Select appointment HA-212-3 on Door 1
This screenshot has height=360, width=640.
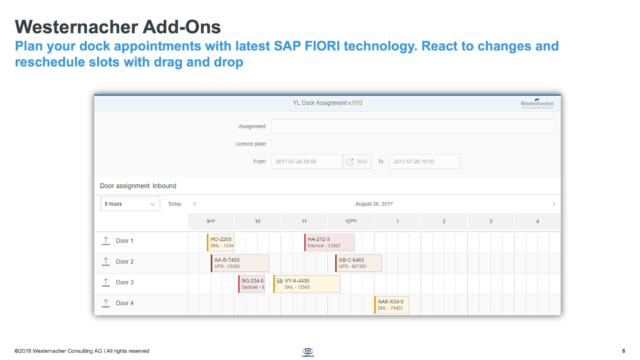[x=329, y=242]
